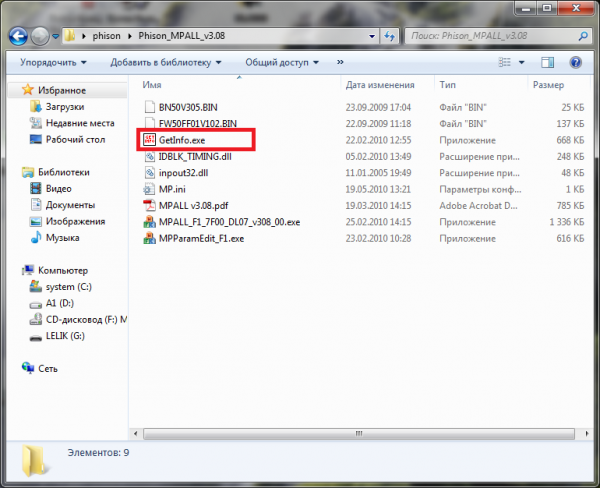Click the 11.01.2005 19:49 date cell
This screenshot has height=488, width=600.
378,173
